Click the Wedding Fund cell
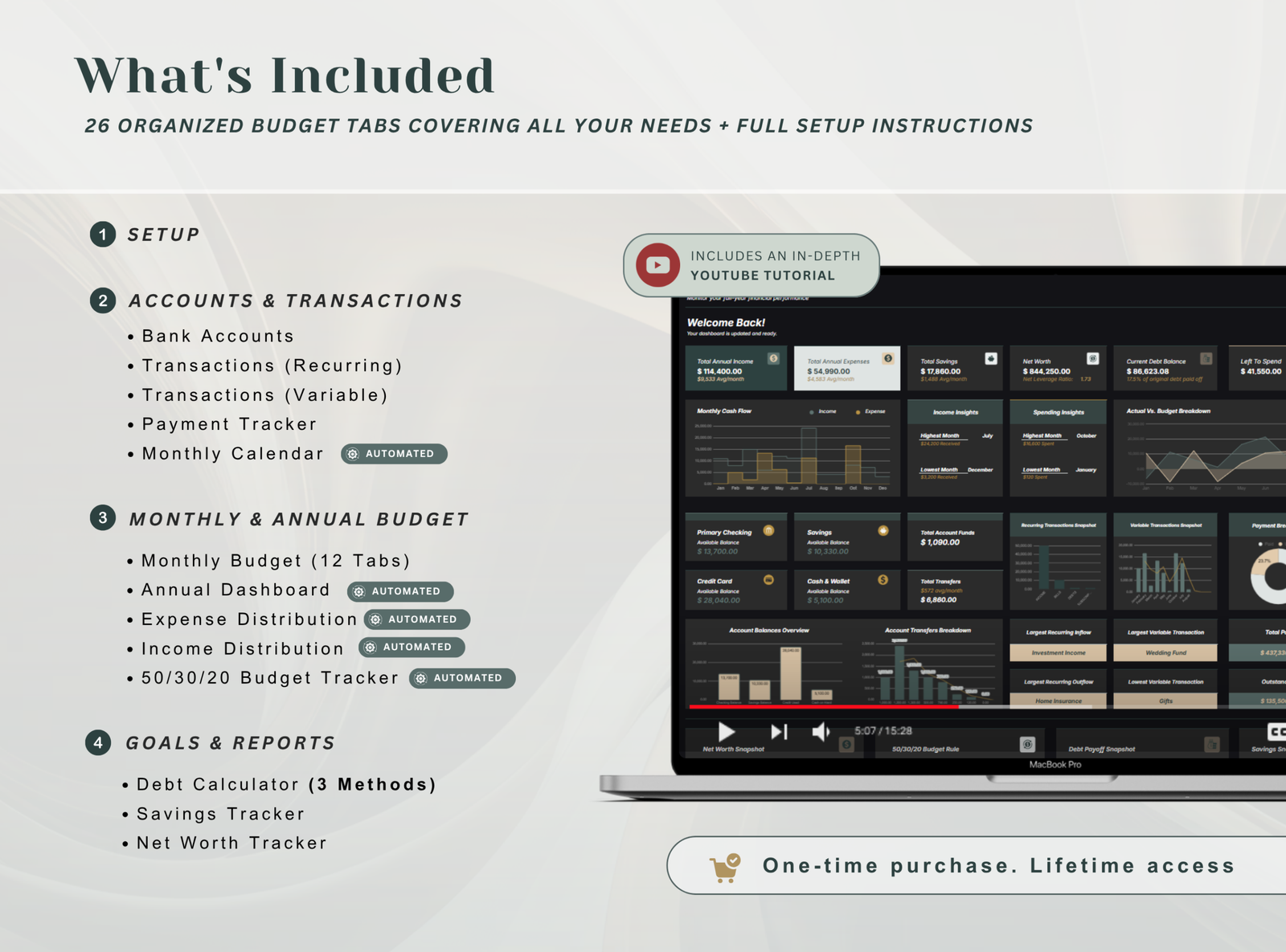The height and width of the screenshot is (952, 1286). click(1165, 653)
